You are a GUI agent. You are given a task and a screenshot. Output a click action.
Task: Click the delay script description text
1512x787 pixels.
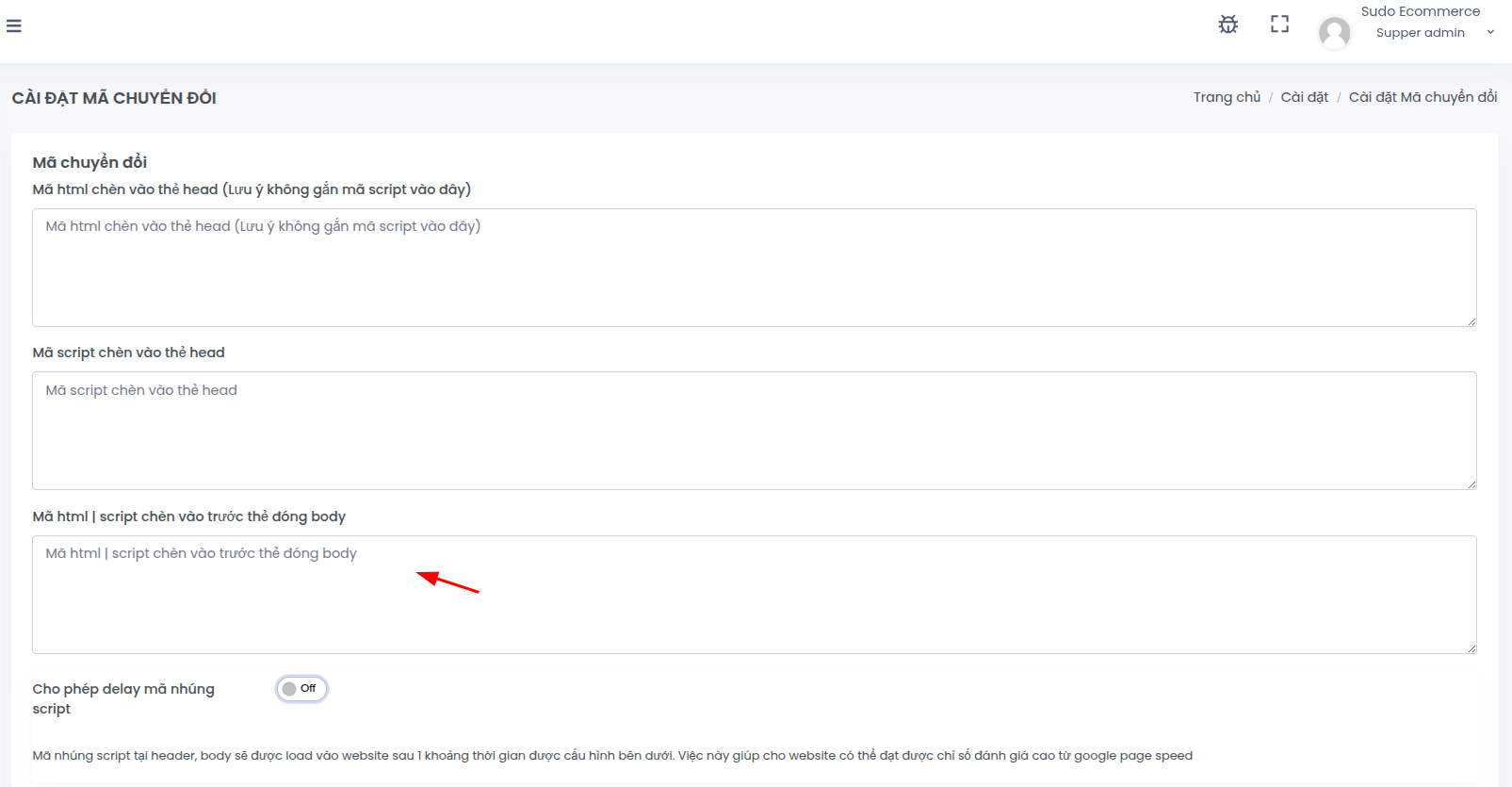point(612,756)
